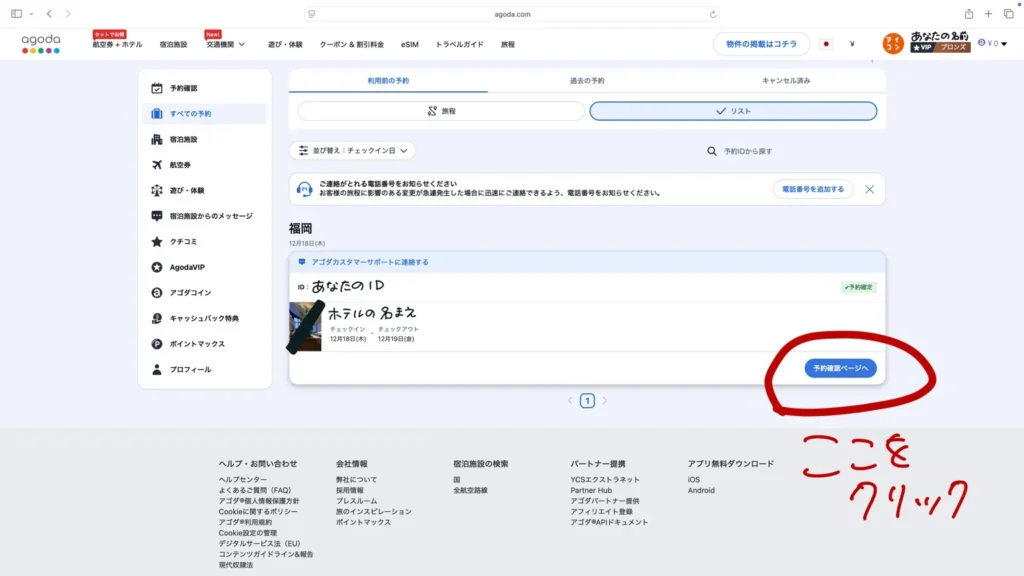Open プロフィール using the person icon
Viewport: 1024px width, 576px height.
[x=157, y=368]
